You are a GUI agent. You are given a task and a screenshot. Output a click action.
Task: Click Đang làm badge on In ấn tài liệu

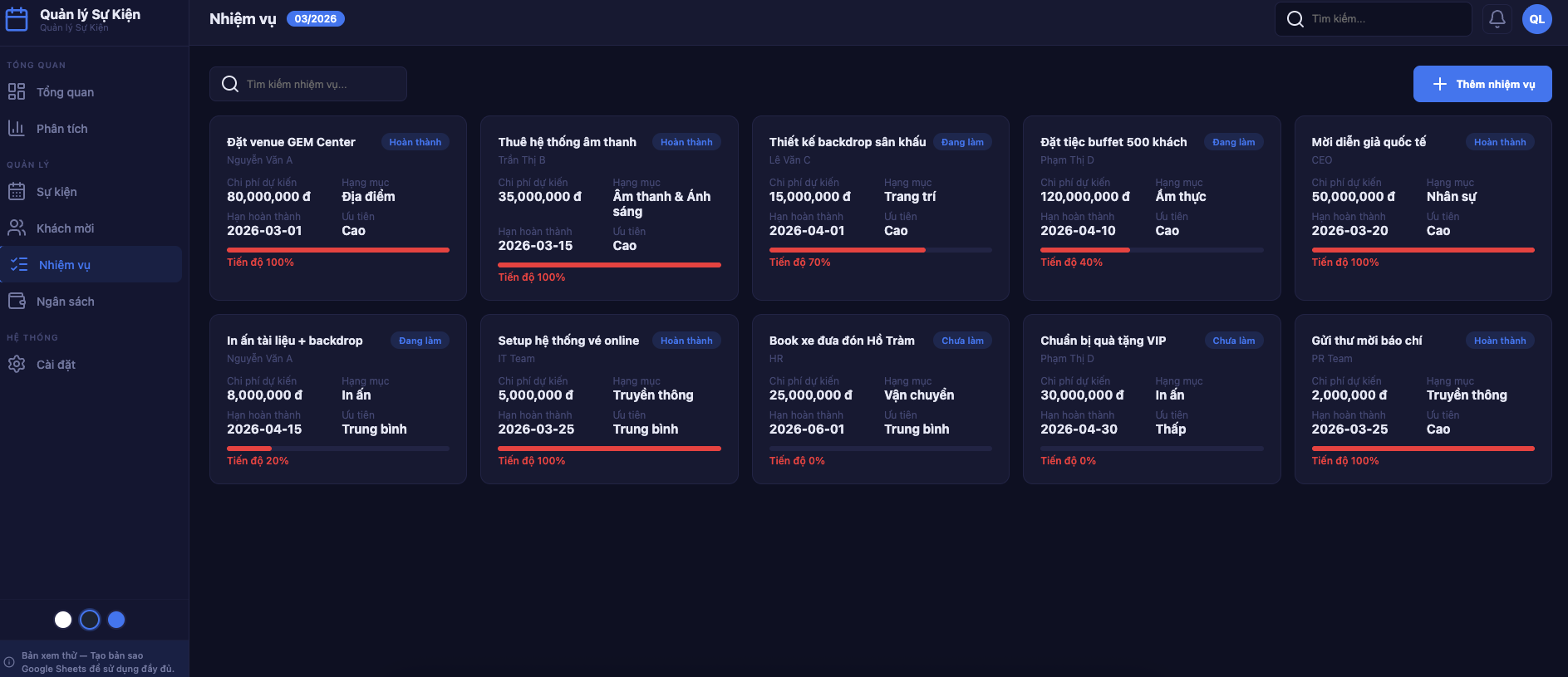420,341
